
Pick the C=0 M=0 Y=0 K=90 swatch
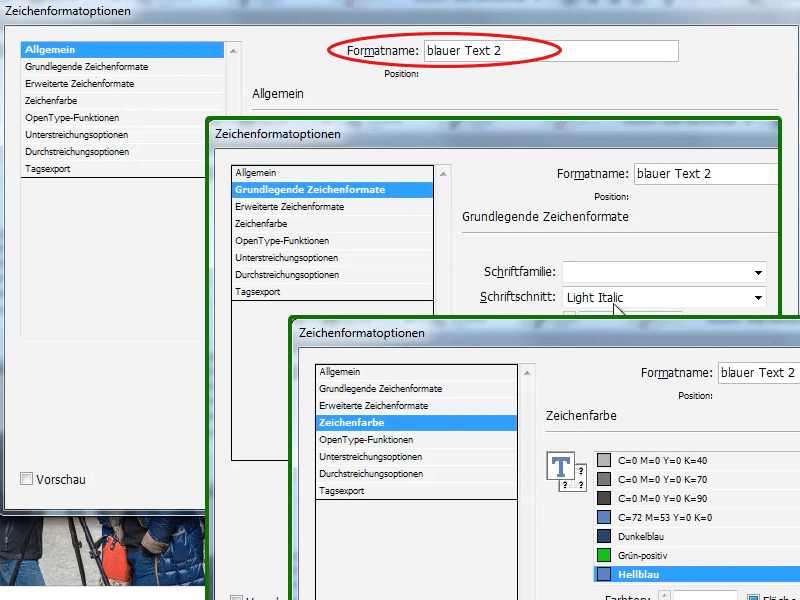pyautogui.click(x=697, y=498)
